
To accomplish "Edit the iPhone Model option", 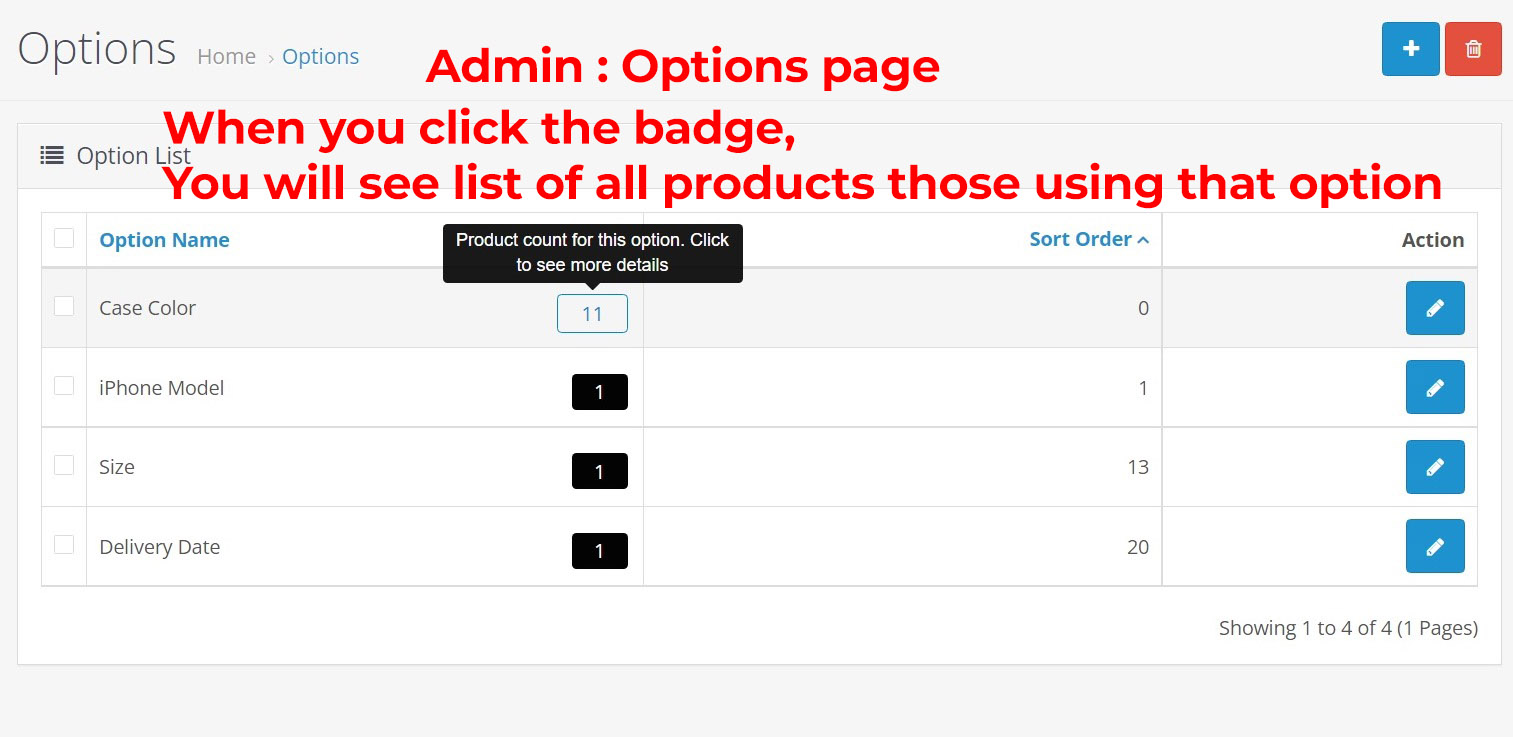I will [x=1434, y=387].
